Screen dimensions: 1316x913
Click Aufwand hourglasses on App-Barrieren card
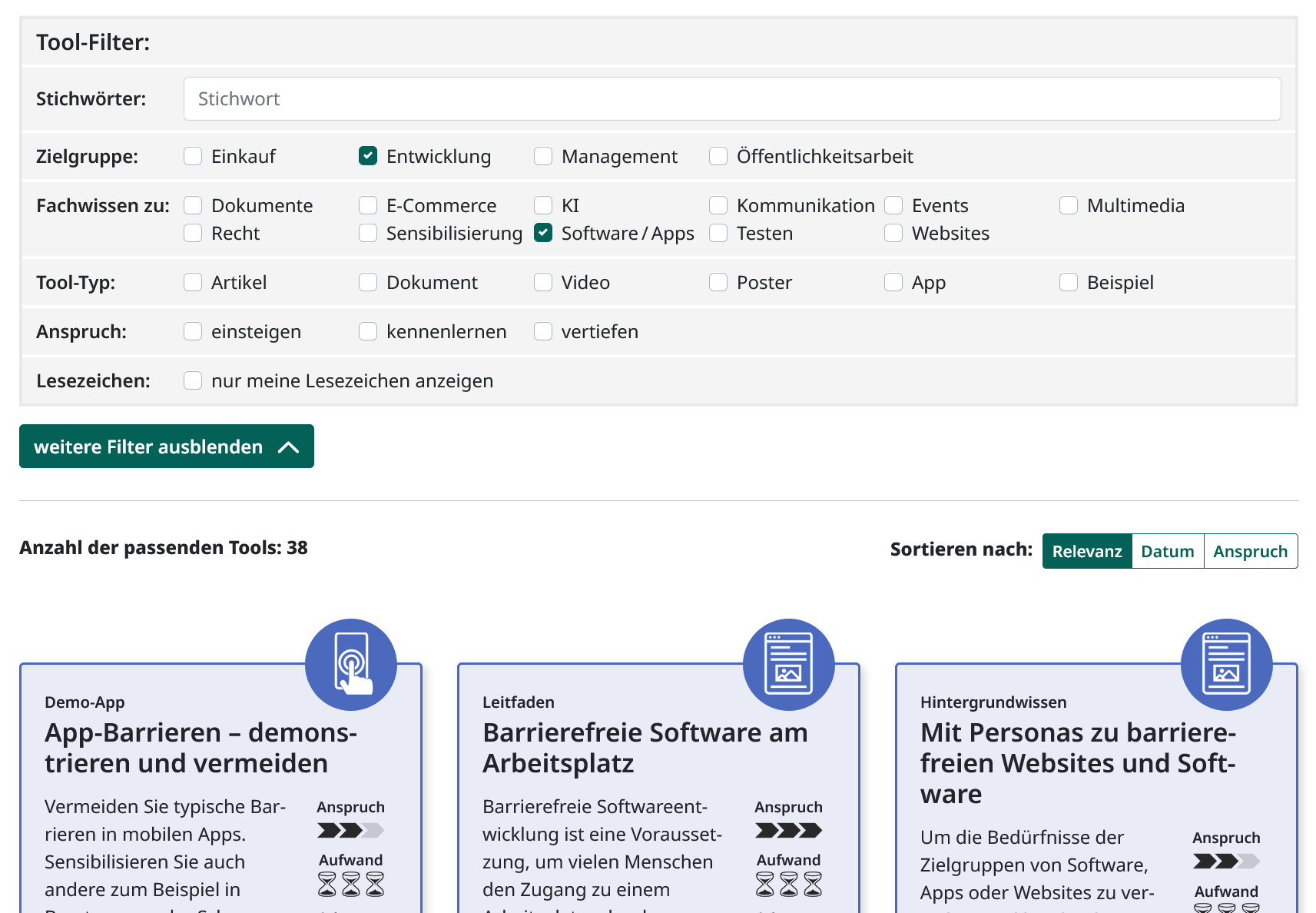point(351,884)
